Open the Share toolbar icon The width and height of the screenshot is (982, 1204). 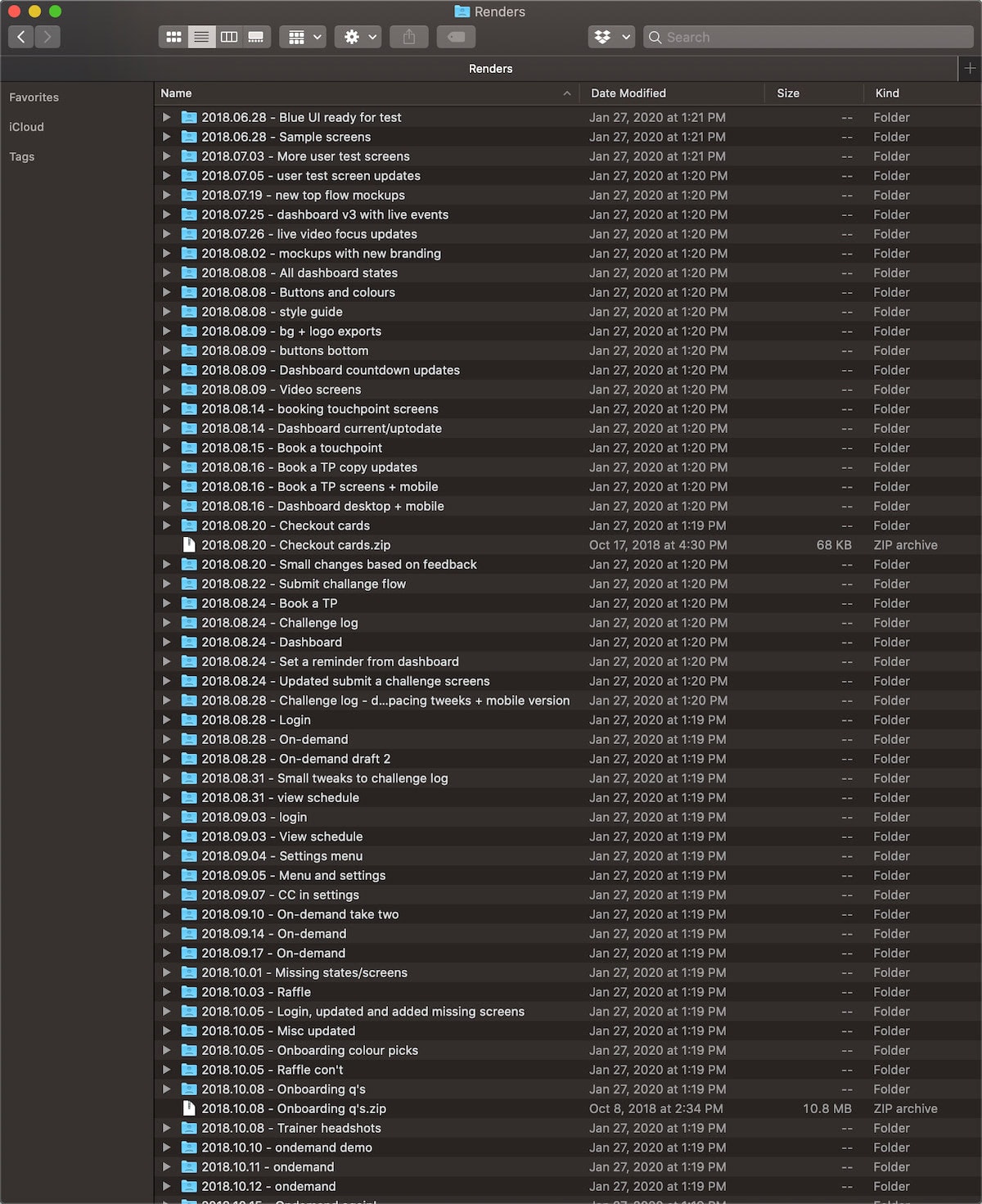tap(408, 36)
